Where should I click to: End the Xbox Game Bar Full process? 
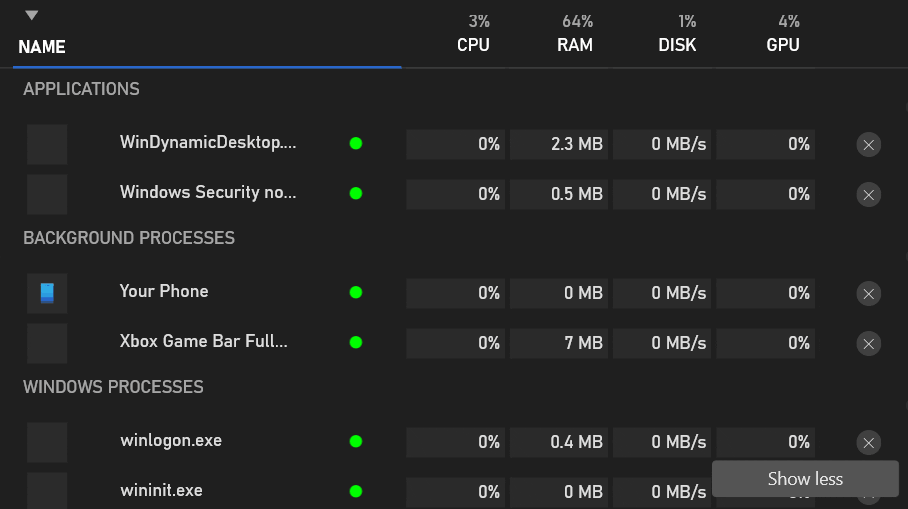coord(869,343)
